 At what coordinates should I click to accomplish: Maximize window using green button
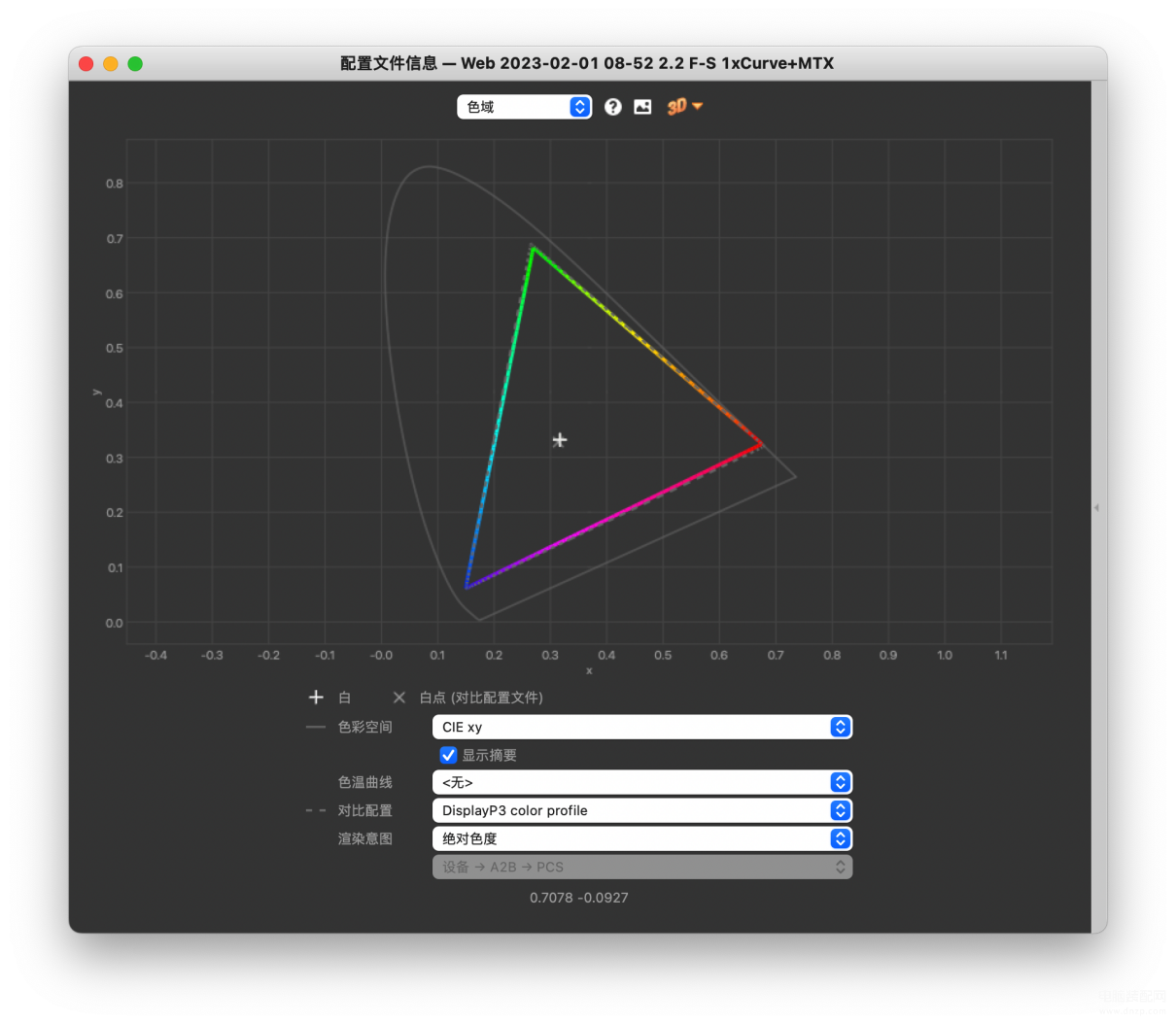tap(135, 63)
